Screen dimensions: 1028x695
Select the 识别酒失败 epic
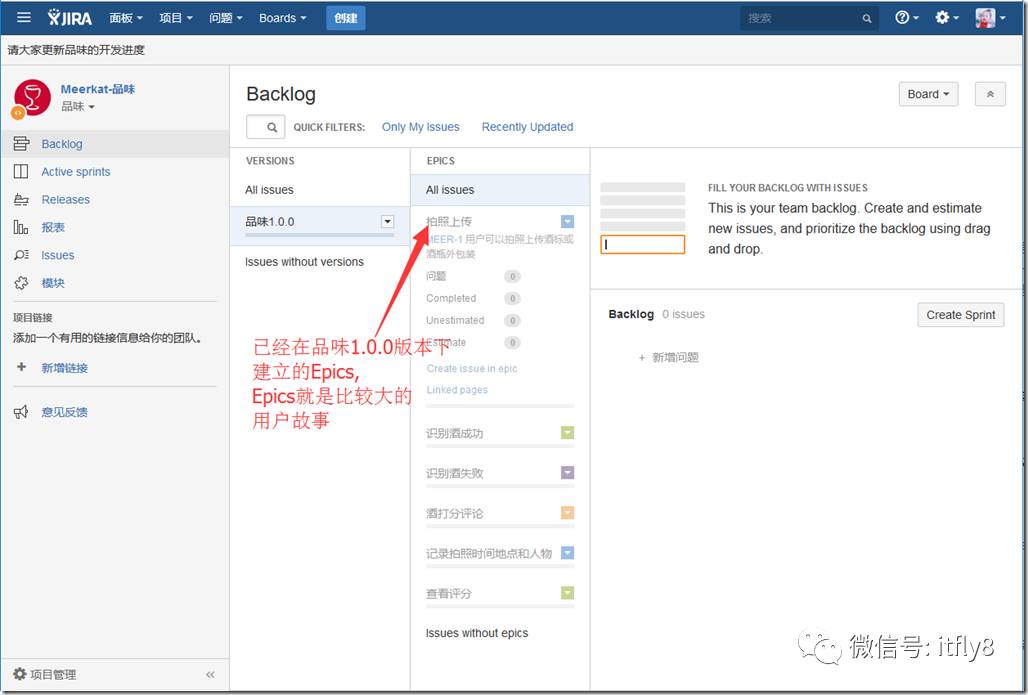pyautogui.click(x=454, y=473)
